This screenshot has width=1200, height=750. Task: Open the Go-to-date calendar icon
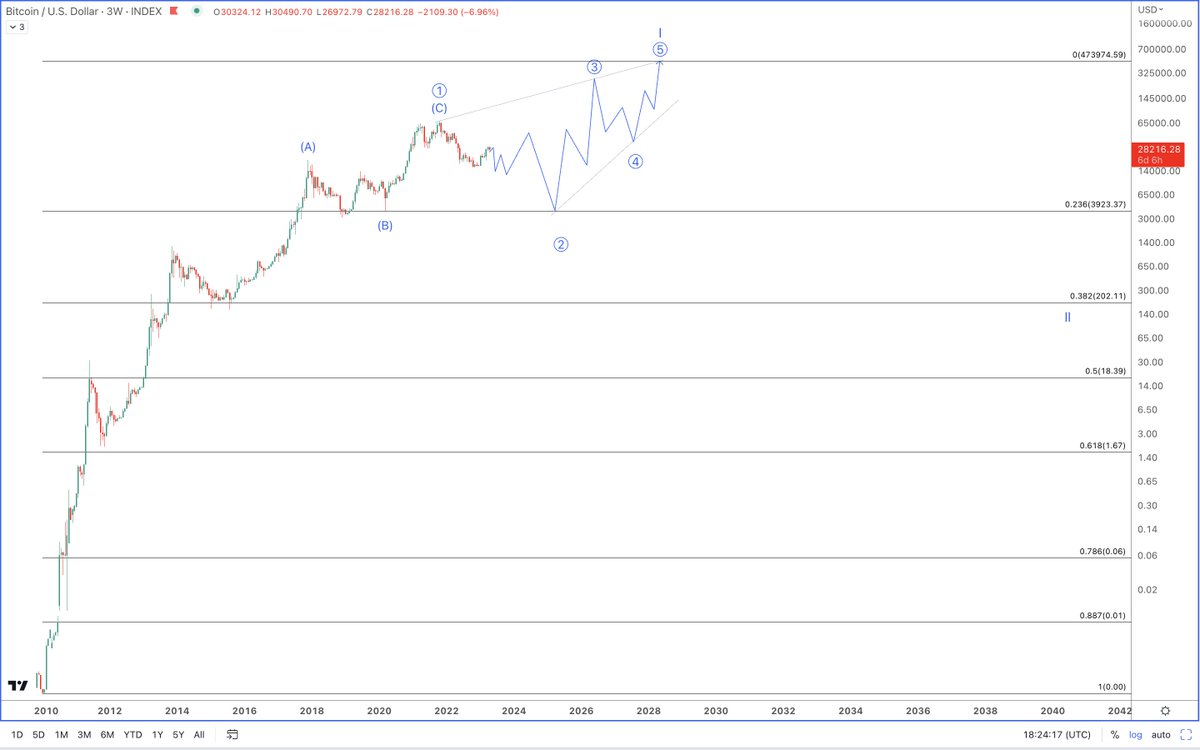232,734
